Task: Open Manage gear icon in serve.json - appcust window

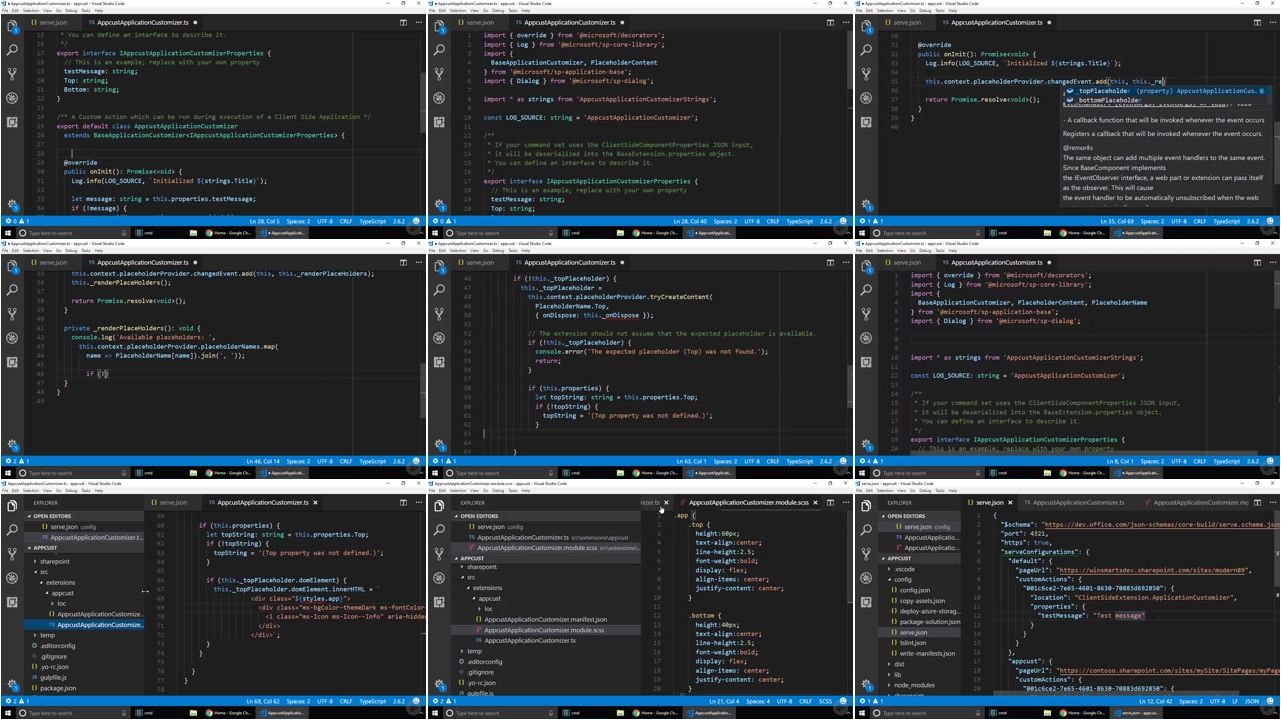Action: 866,685
